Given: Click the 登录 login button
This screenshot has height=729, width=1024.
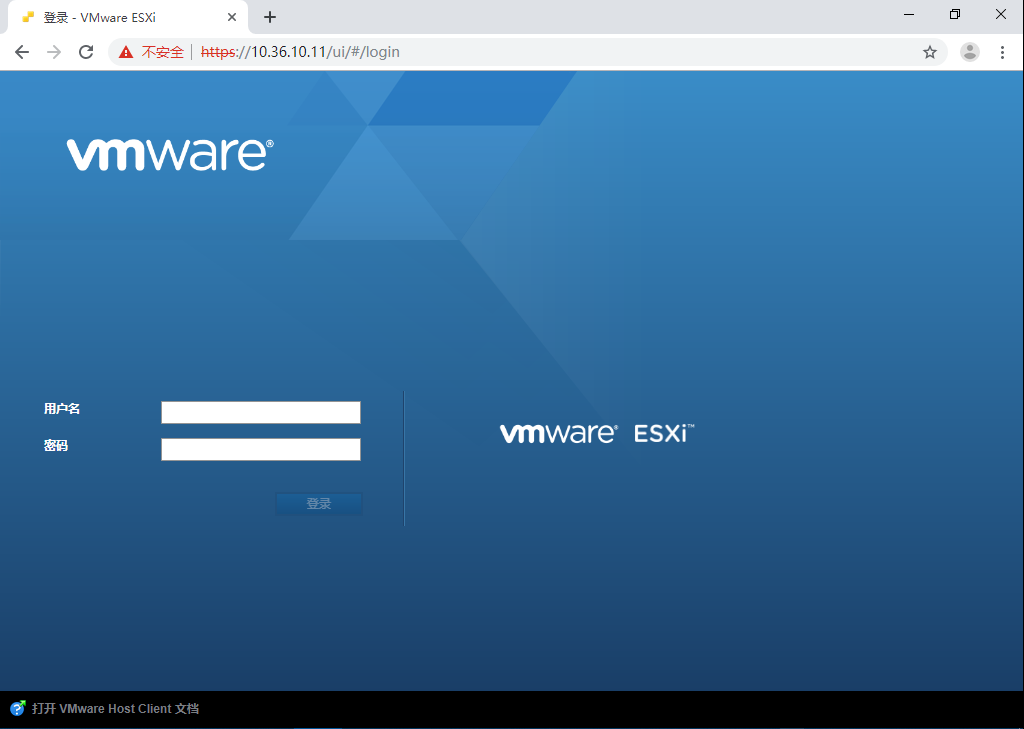Looking at the screenshot, I should [318, 503].
